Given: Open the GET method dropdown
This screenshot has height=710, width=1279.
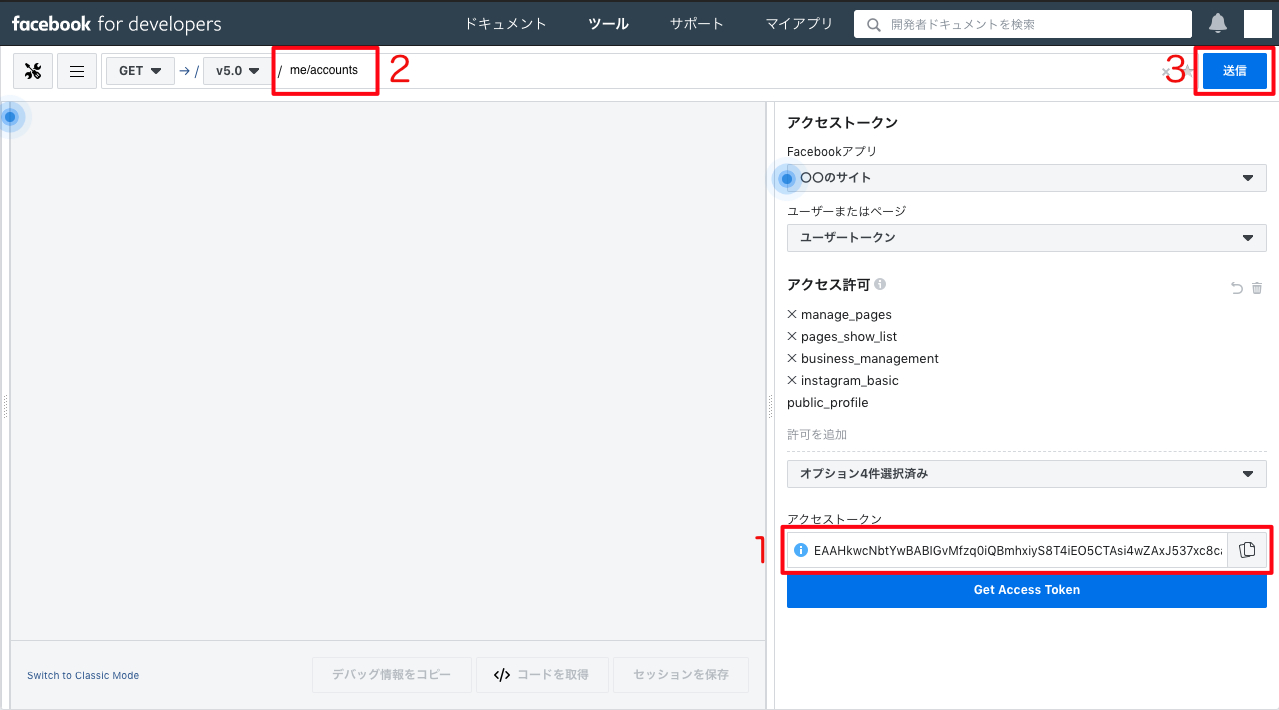Looking at the screenshot, I should pyautogui.click(x=139, y=70).
